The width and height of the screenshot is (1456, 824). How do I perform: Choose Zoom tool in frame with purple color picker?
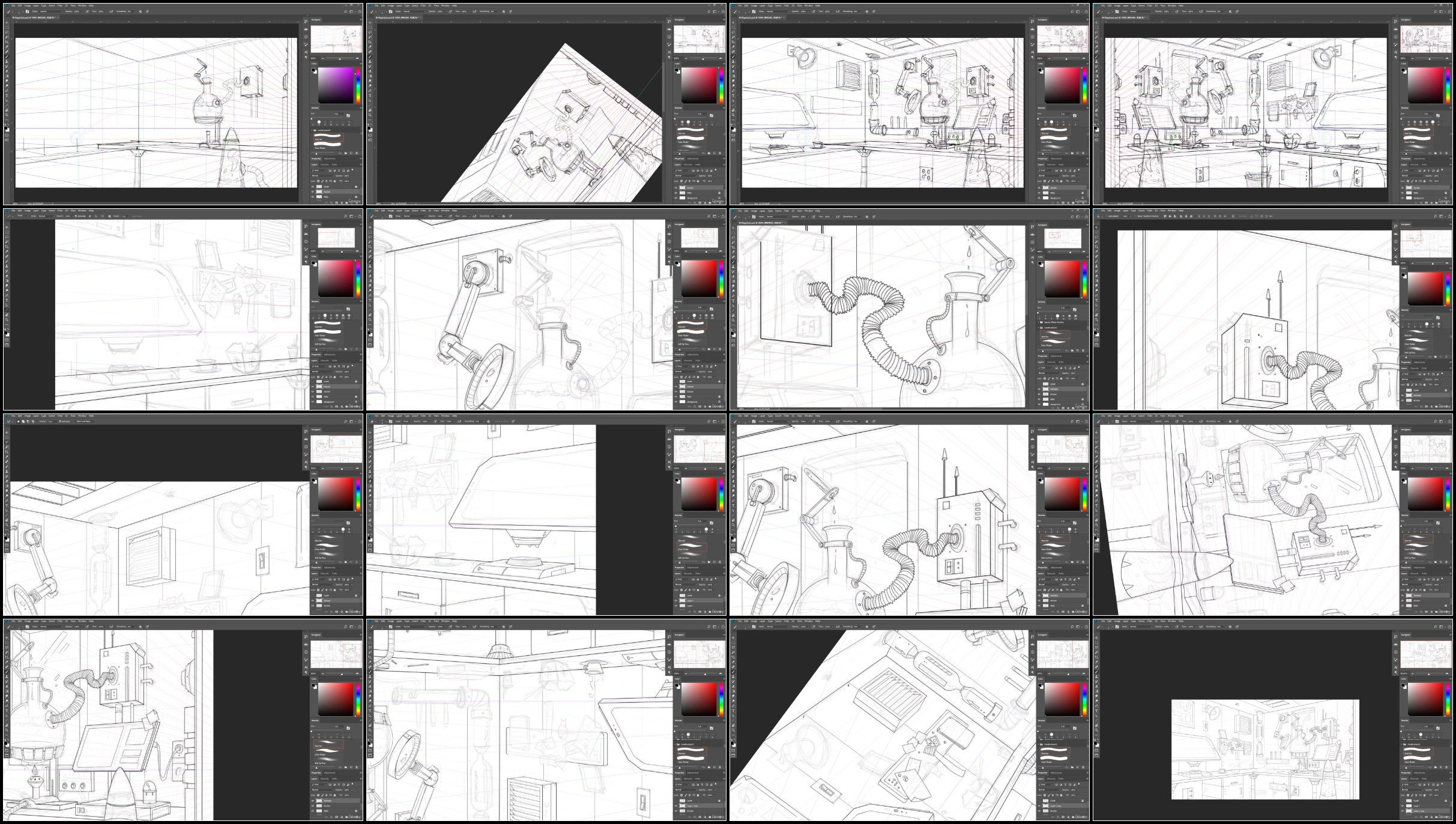point(7,115)
